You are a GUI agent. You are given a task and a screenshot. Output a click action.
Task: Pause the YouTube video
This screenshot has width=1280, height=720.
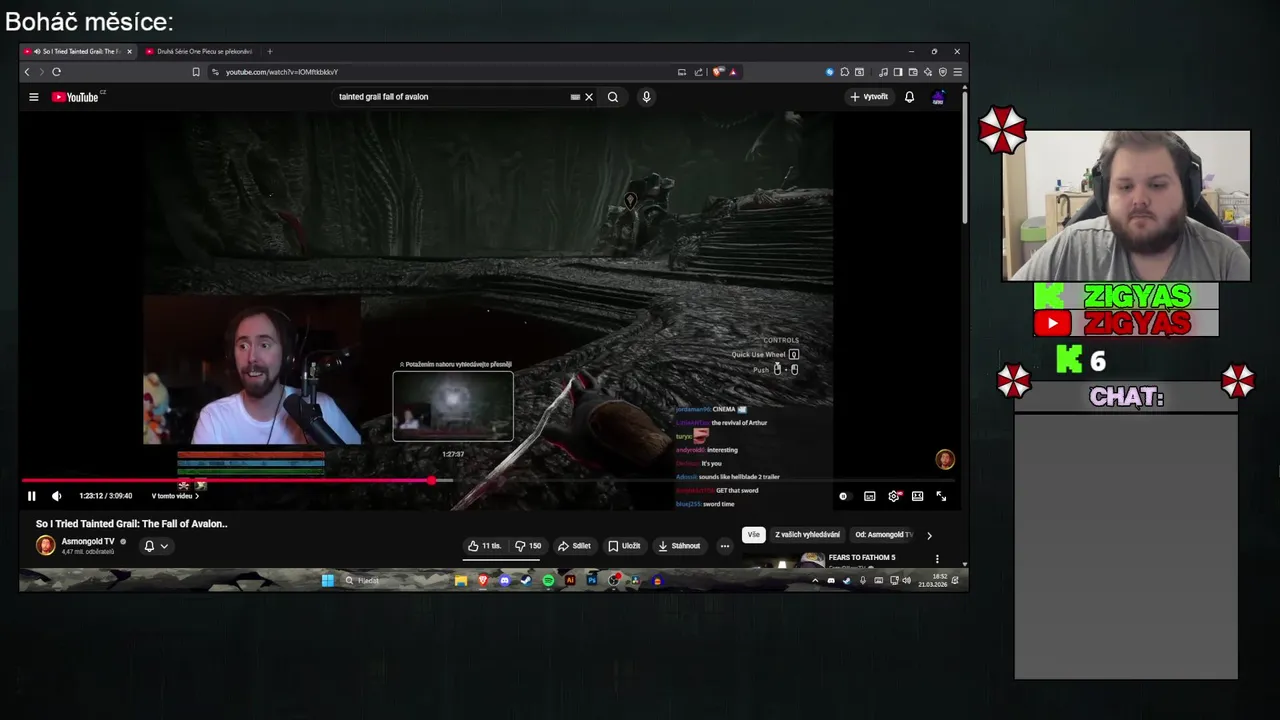click(31, 496)
